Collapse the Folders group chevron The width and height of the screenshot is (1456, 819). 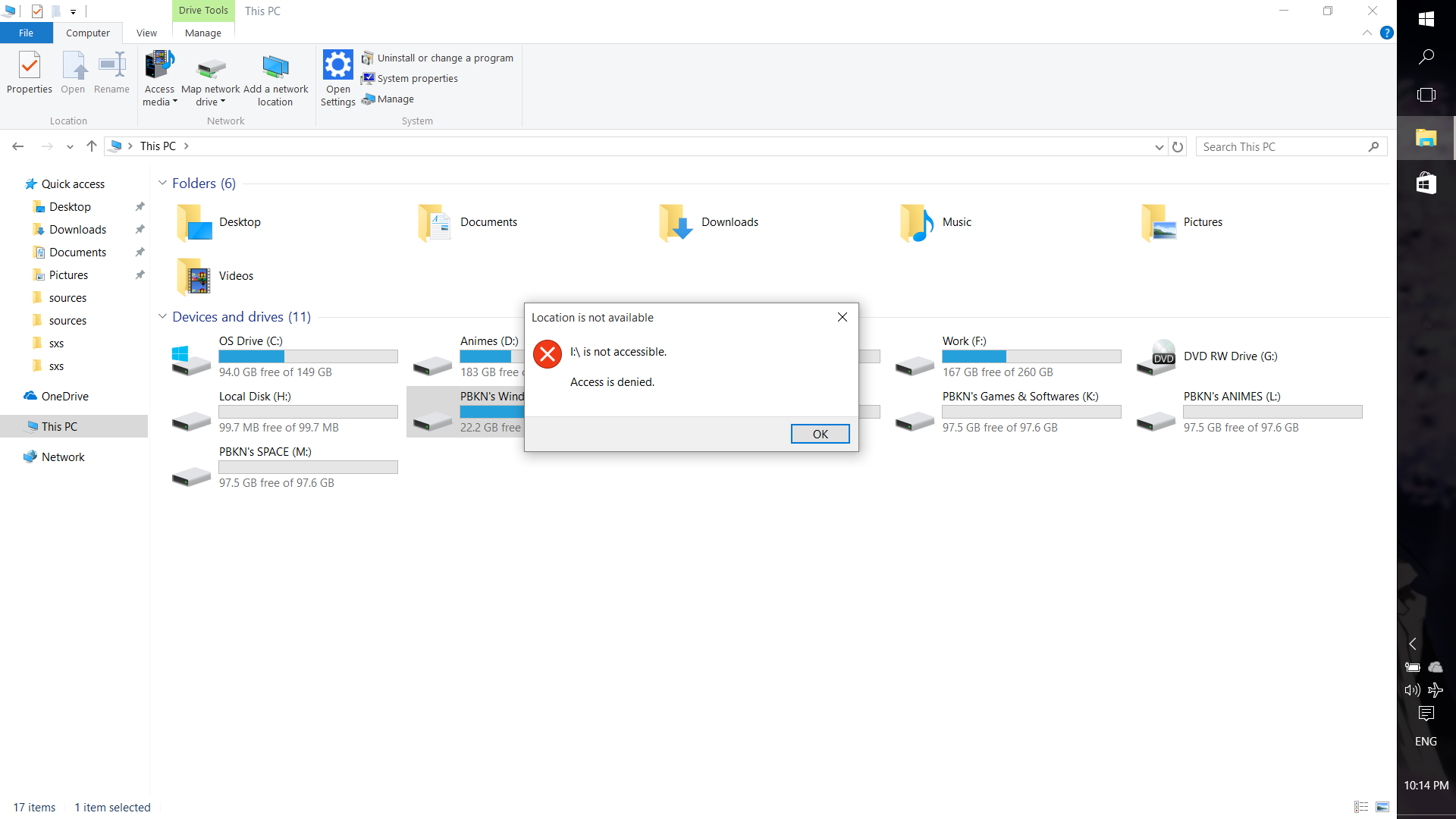[x=162, y=184]
